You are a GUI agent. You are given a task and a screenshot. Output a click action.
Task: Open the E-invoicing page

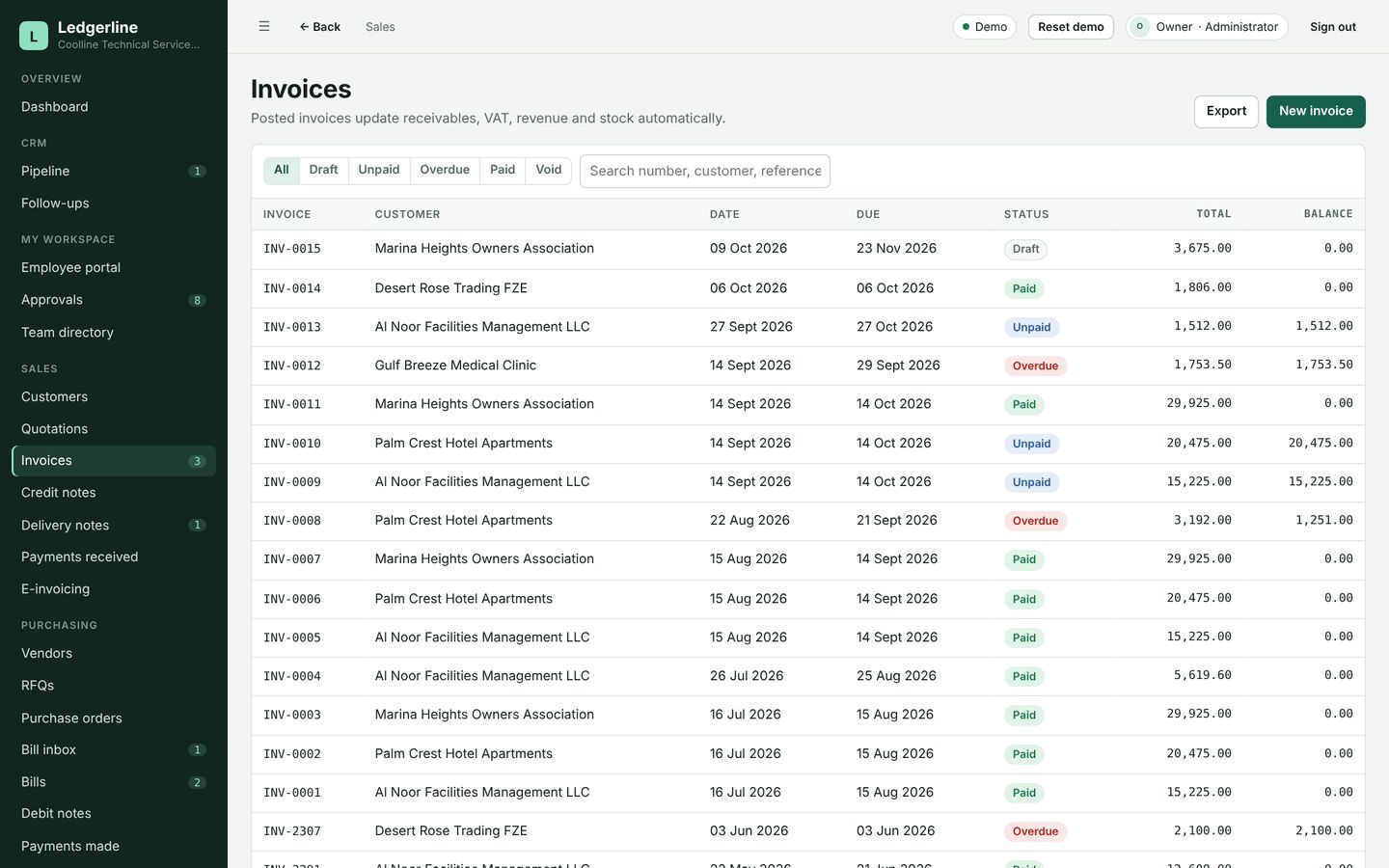[114, 589]
